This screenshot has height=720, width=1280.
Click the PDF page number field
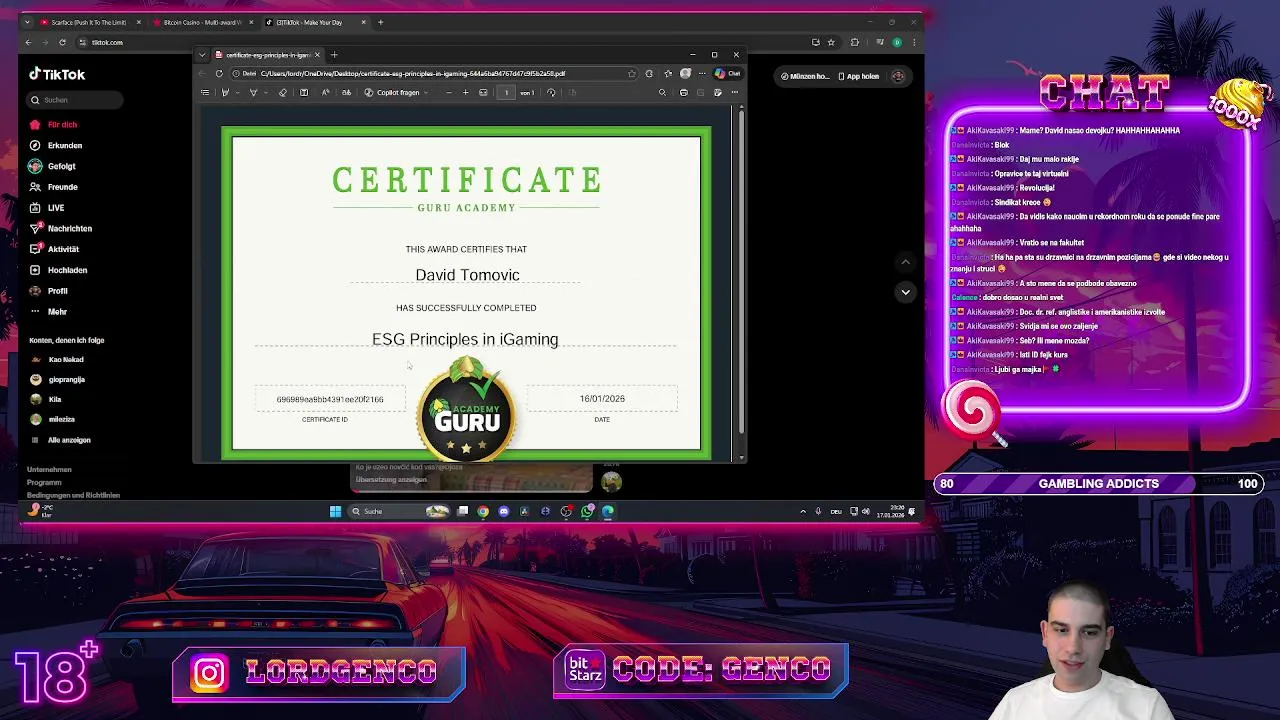click(x=506, y=93)
